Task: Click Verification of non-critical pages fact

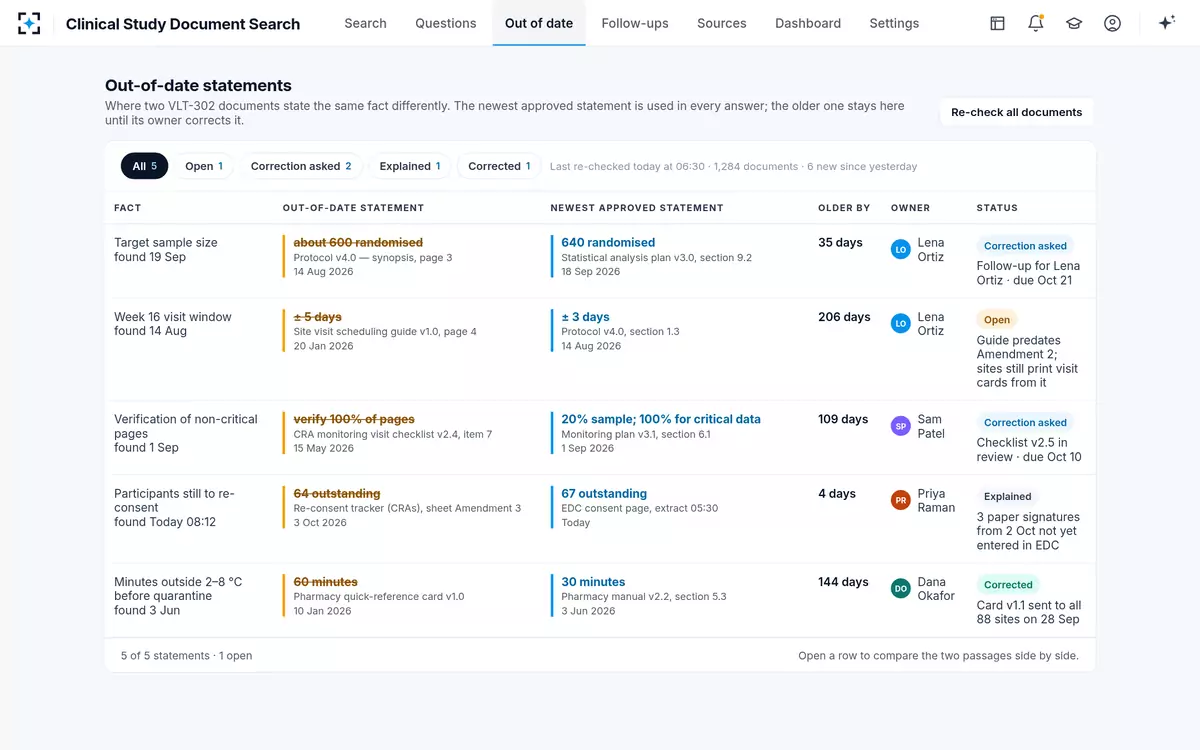Action: pos(186,426)
